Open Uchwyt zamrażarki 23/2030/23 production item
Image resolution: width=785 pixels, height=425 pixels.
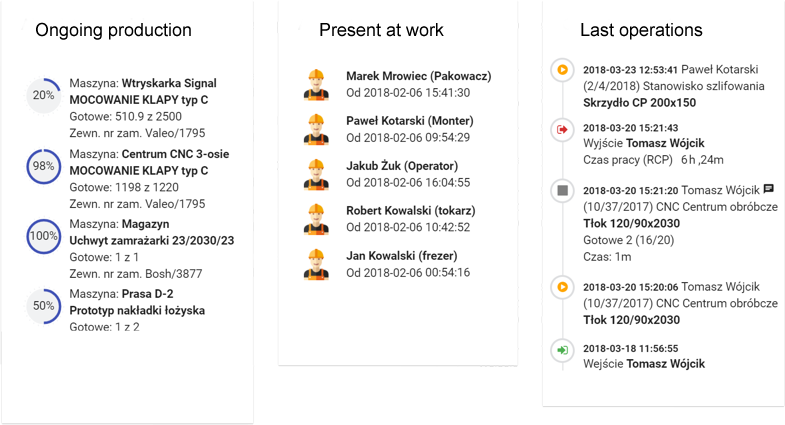pyautogui.click(x=151, y=241)
